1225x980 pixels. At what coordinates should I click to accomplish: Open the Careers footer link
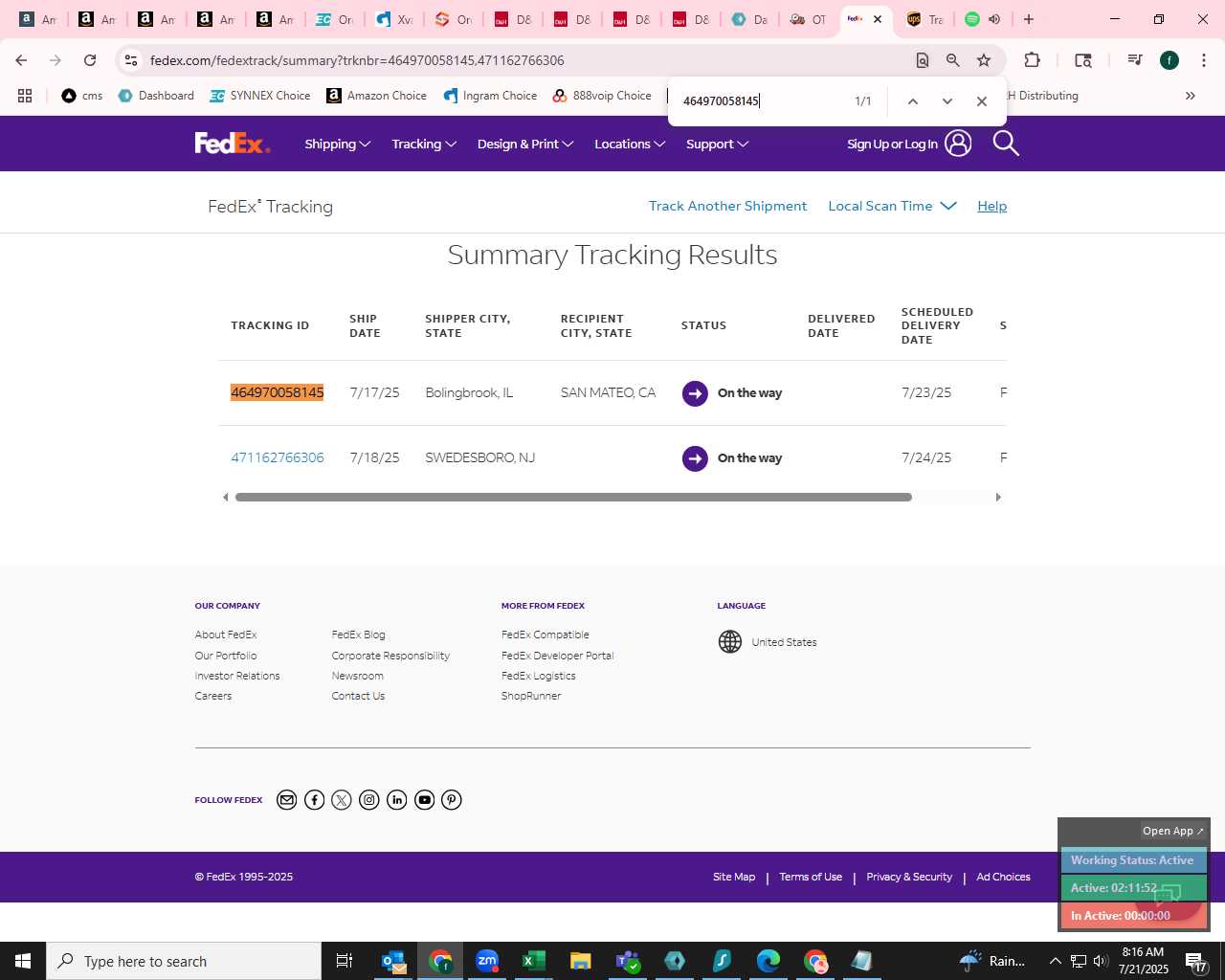[212, 696]
